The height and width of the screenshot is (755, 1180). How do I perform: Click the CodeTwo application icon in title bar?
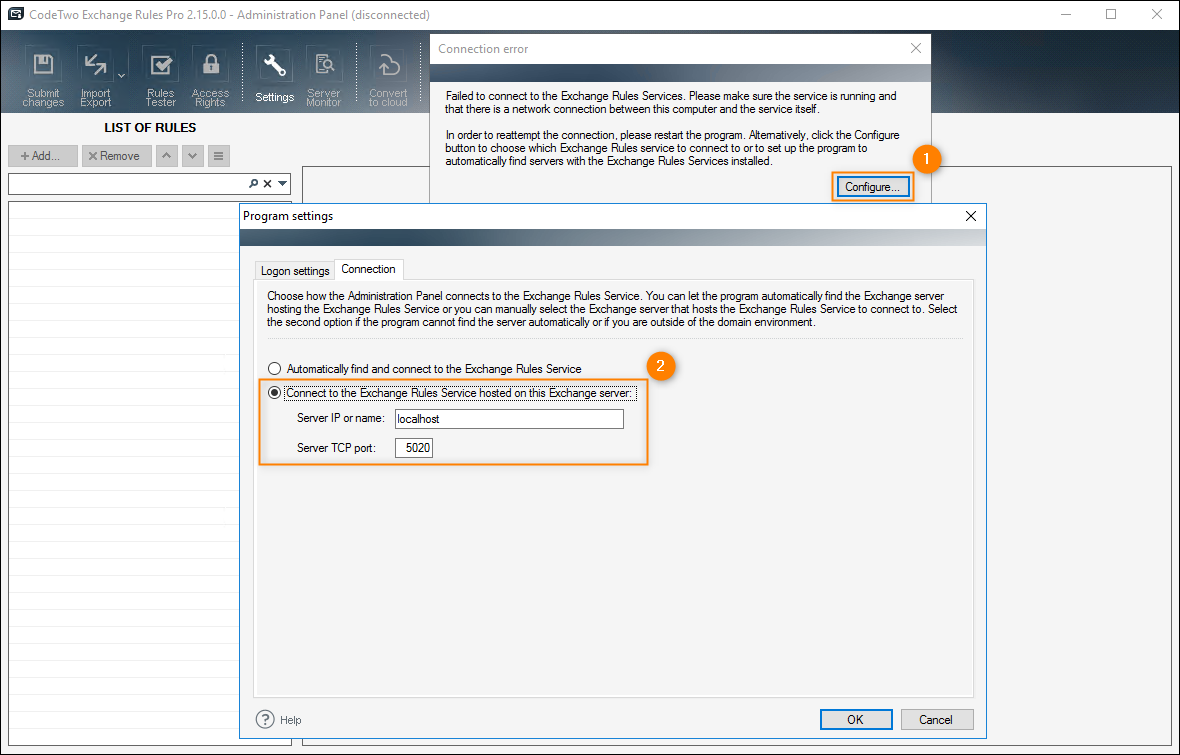pyautogui.click(x=15, y=14)
